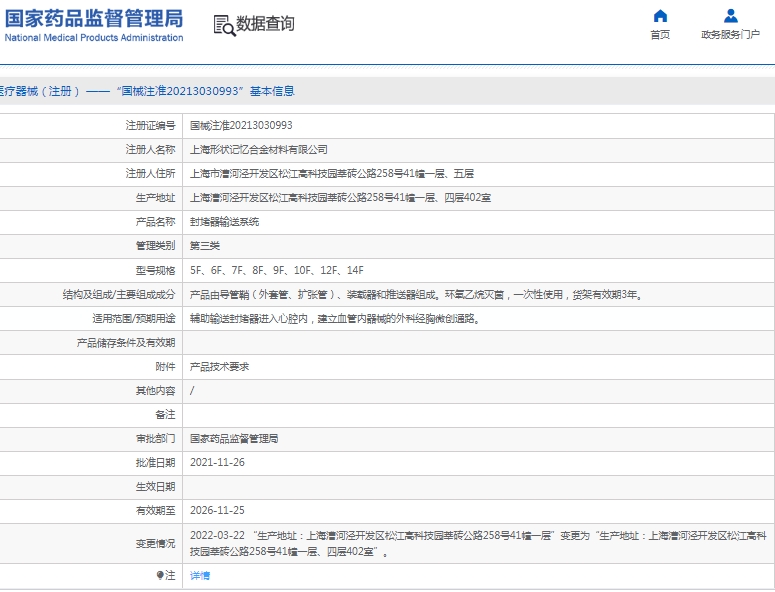Select the slash value in 其他内容 row
This screenshot has width=775, height=592.
tap(192, 391)
